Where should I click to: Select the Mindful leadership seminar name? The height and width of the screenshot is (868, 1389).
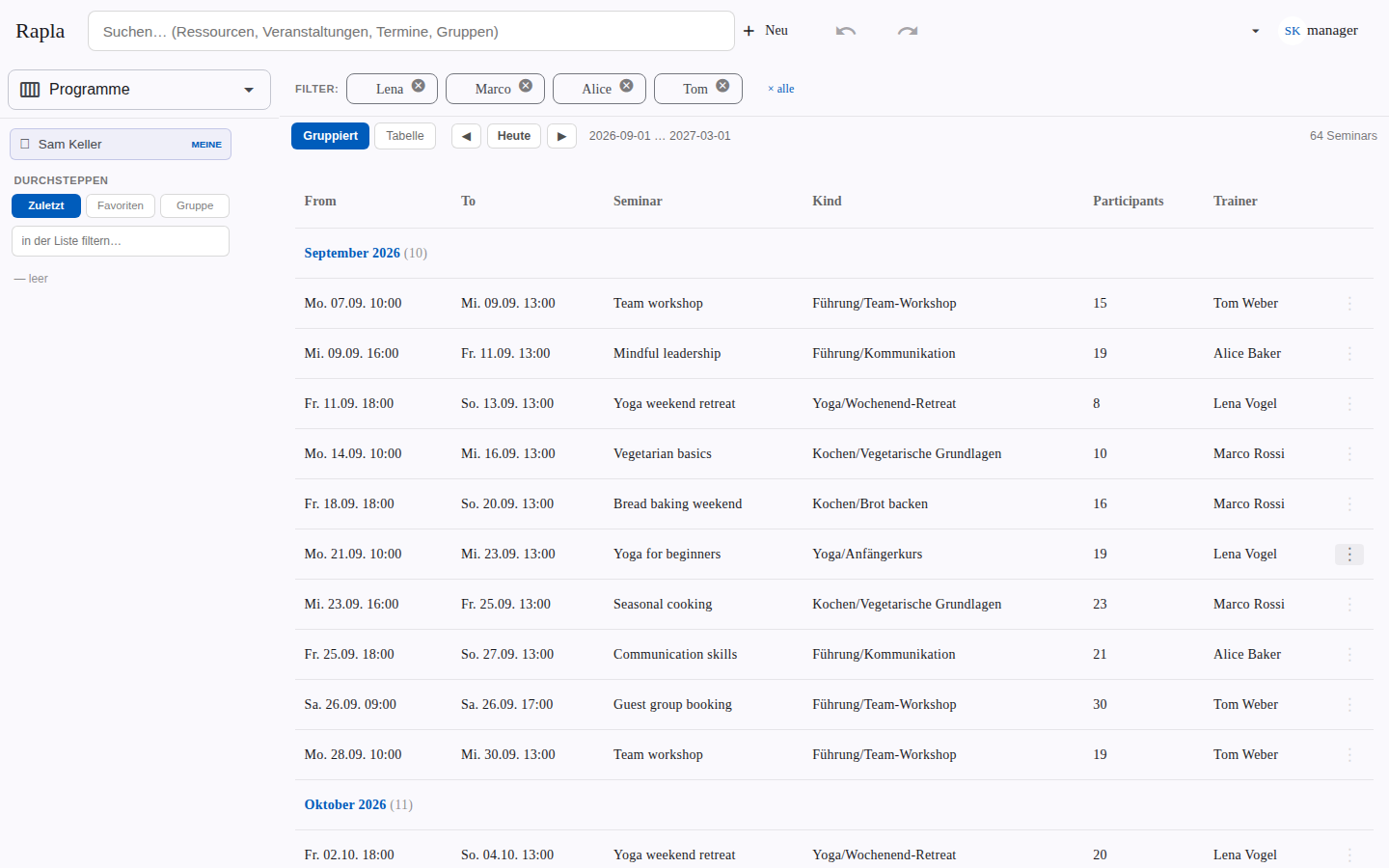(667, 353)
